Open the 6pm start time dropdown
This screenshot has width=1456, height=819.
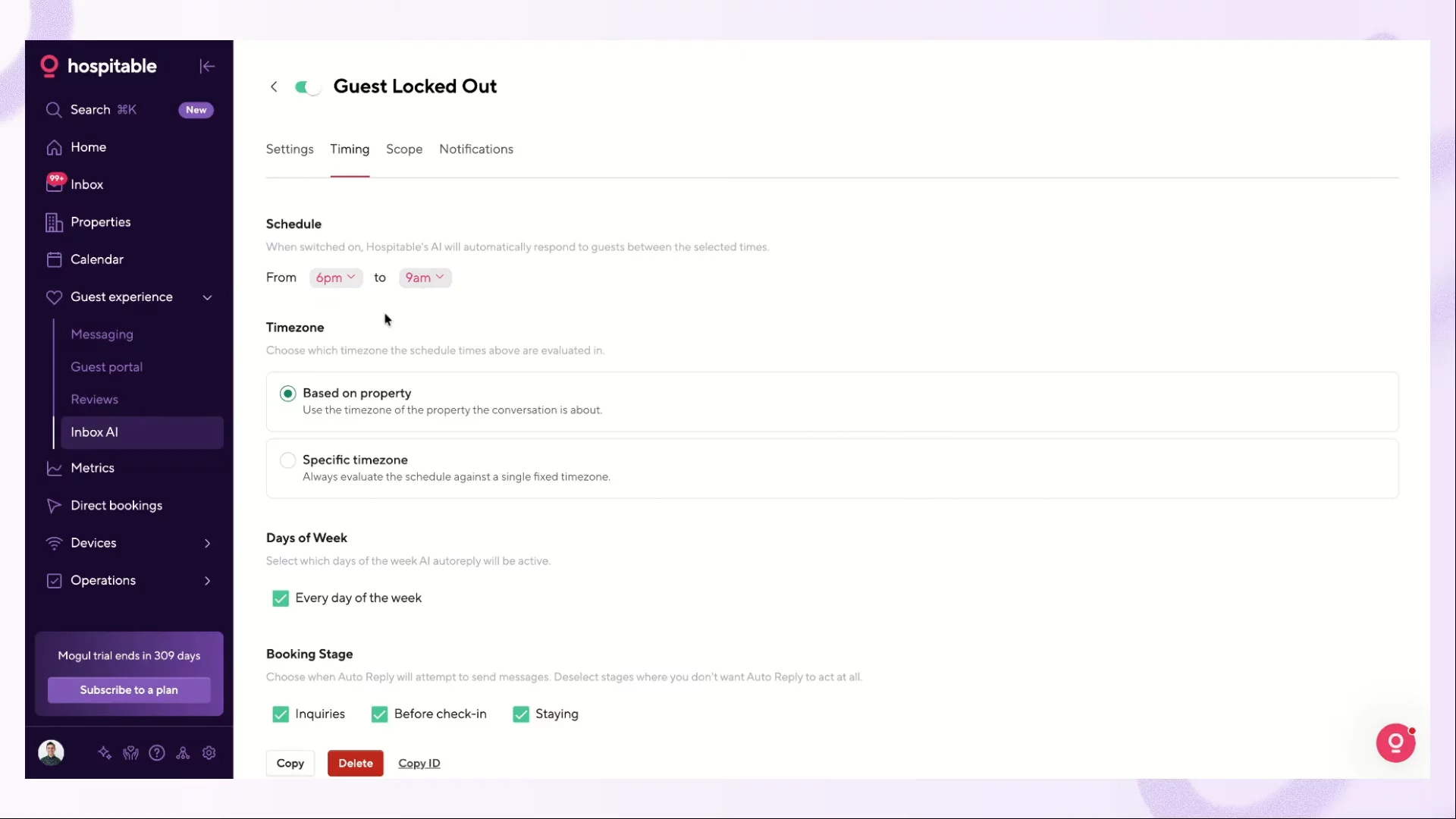point(336,278)
